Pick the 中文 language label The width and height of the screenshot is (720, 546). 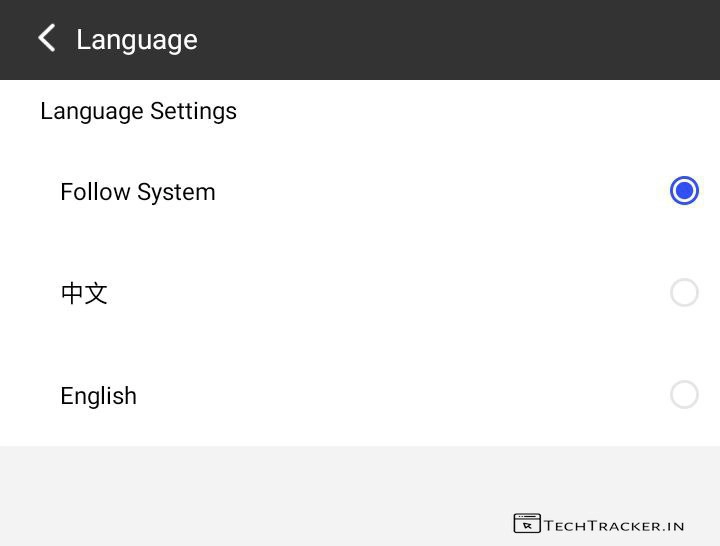84,294
